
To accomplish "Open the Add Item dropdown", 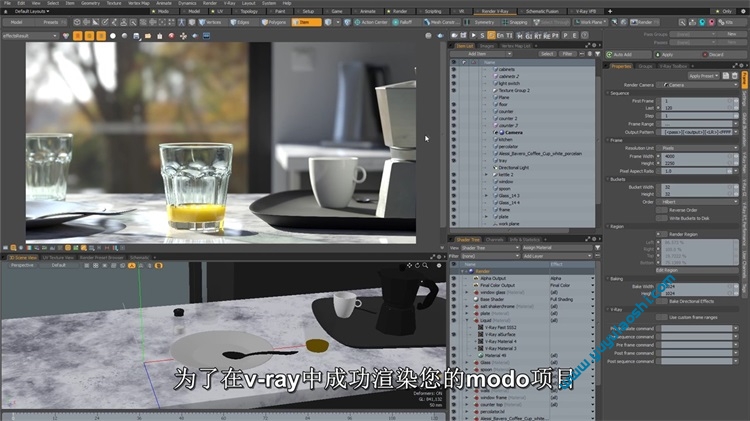I will click(482, 54).
